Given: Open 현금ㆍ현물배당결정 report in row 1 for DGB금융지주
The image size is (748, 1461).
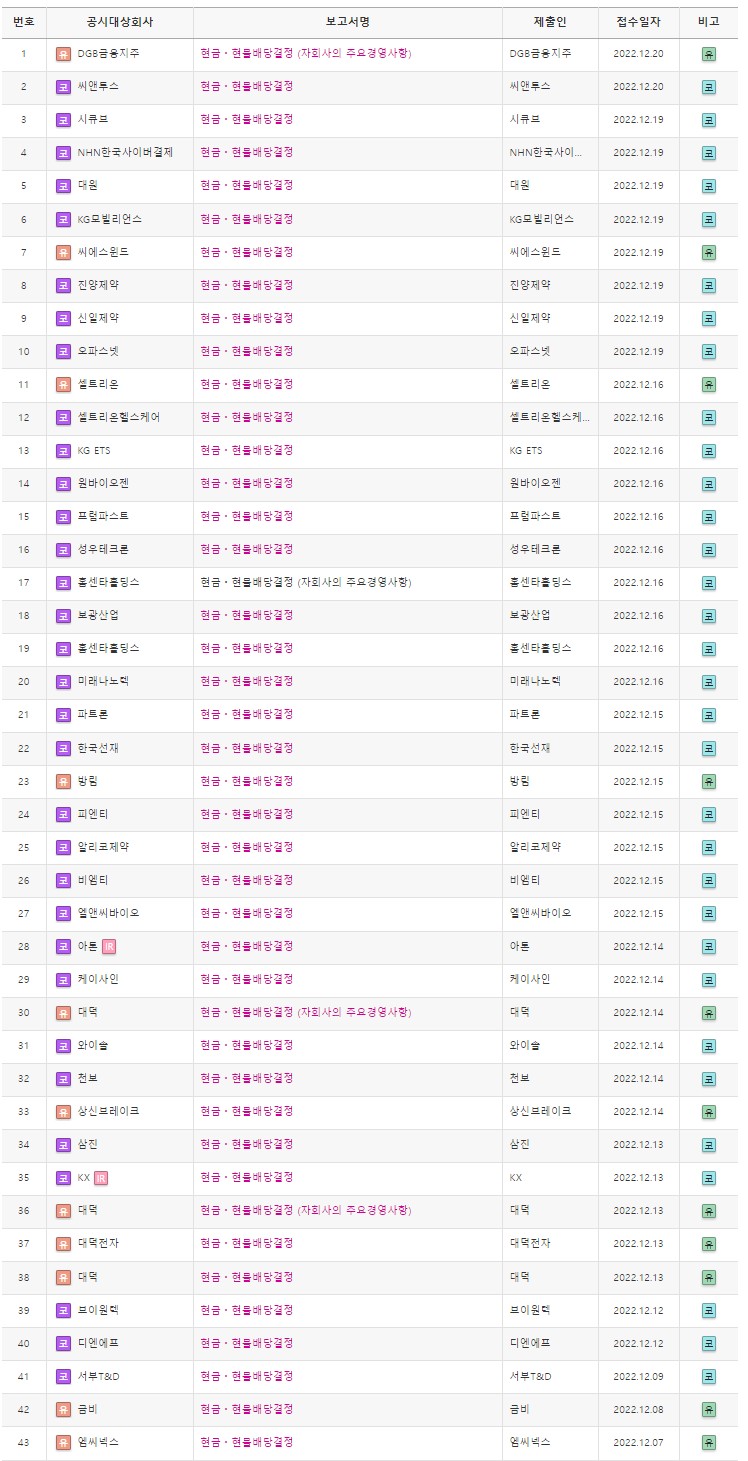Looking at the screenshot, I should point(305,53).
